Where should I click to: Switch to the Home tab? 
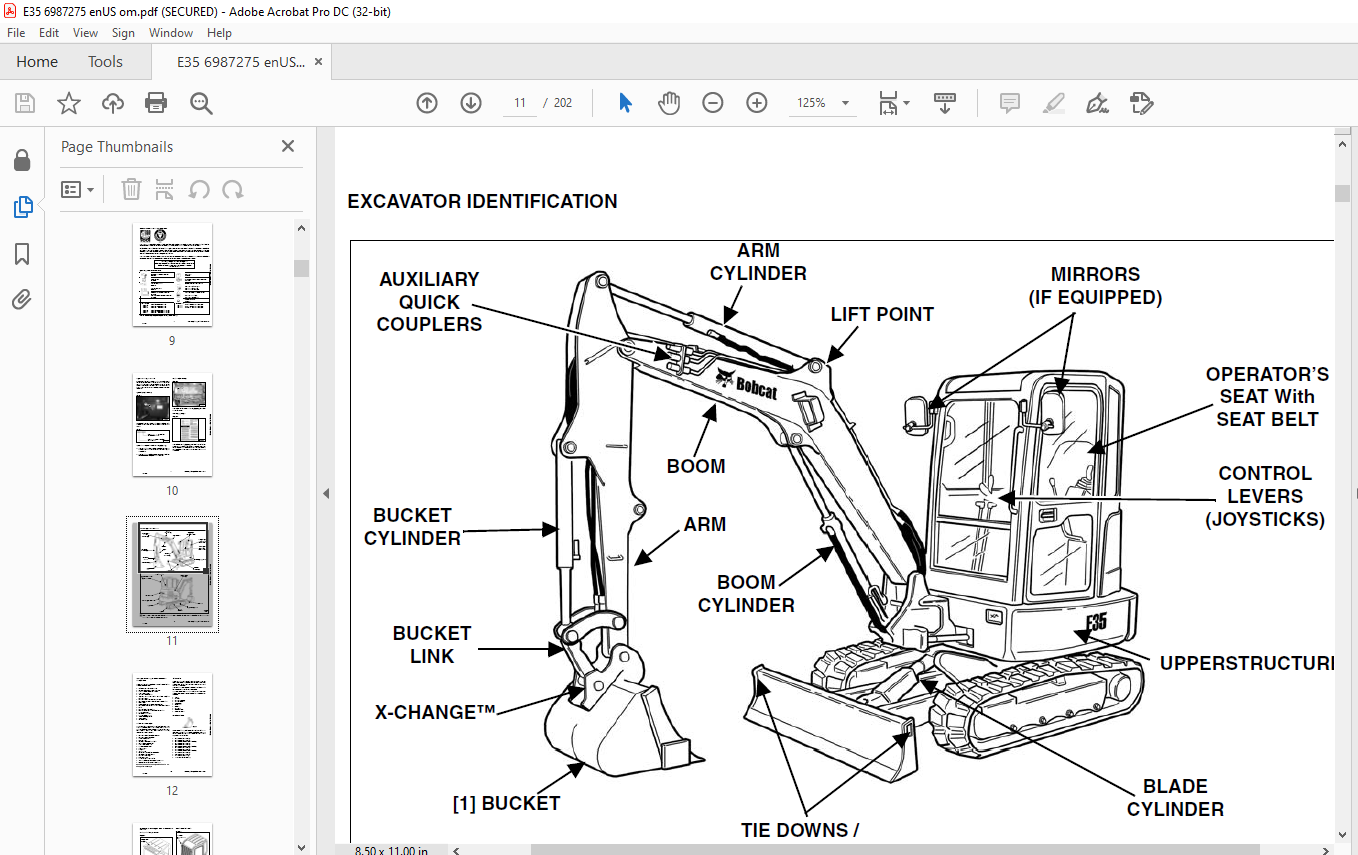tap(37, 62)
